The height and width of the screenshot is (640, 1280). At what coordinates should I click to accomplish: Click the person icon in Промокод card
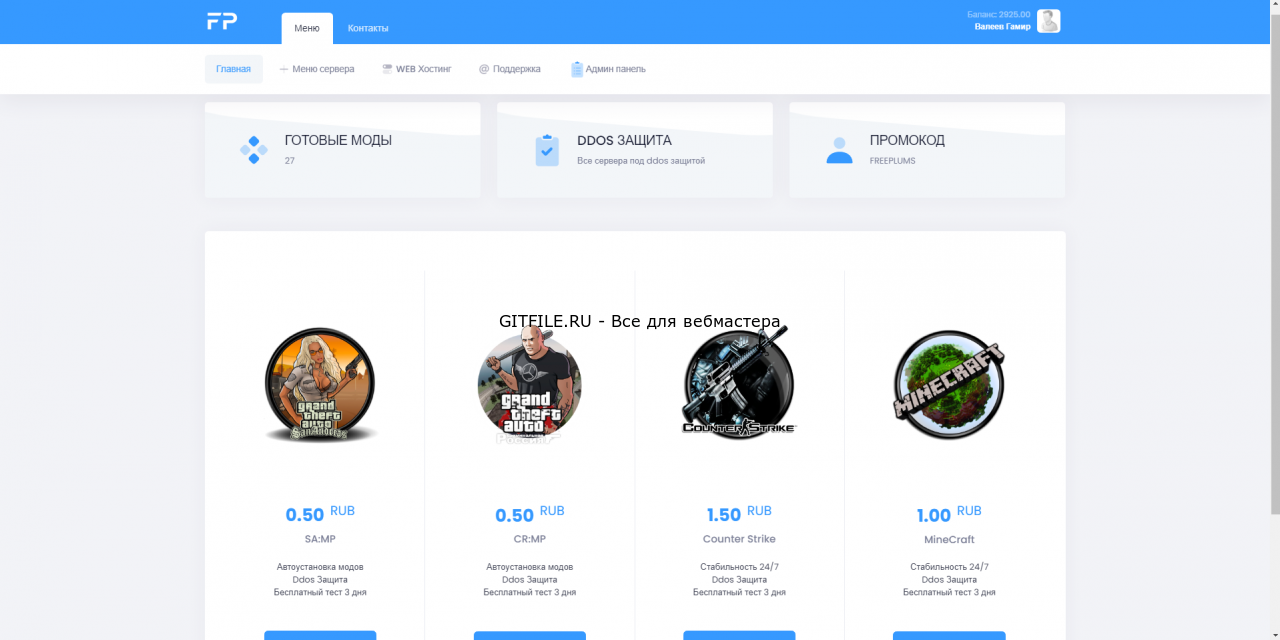click(840, 150)
